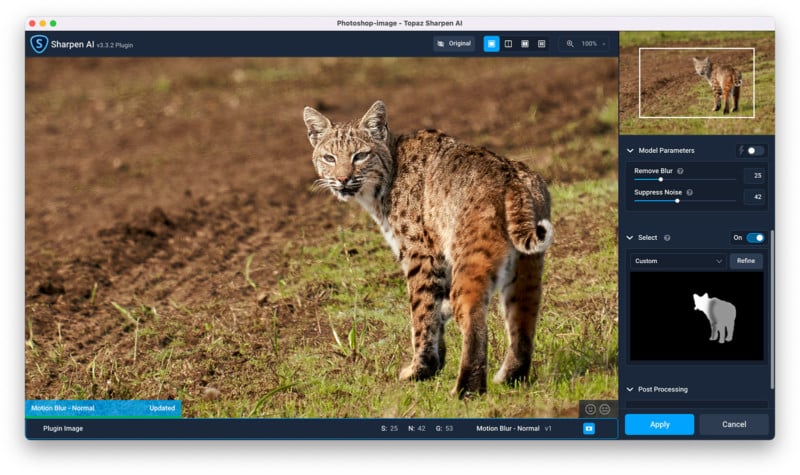
Task: Click the bobcat mask preview thumbnail
Action: coord(697,316)
